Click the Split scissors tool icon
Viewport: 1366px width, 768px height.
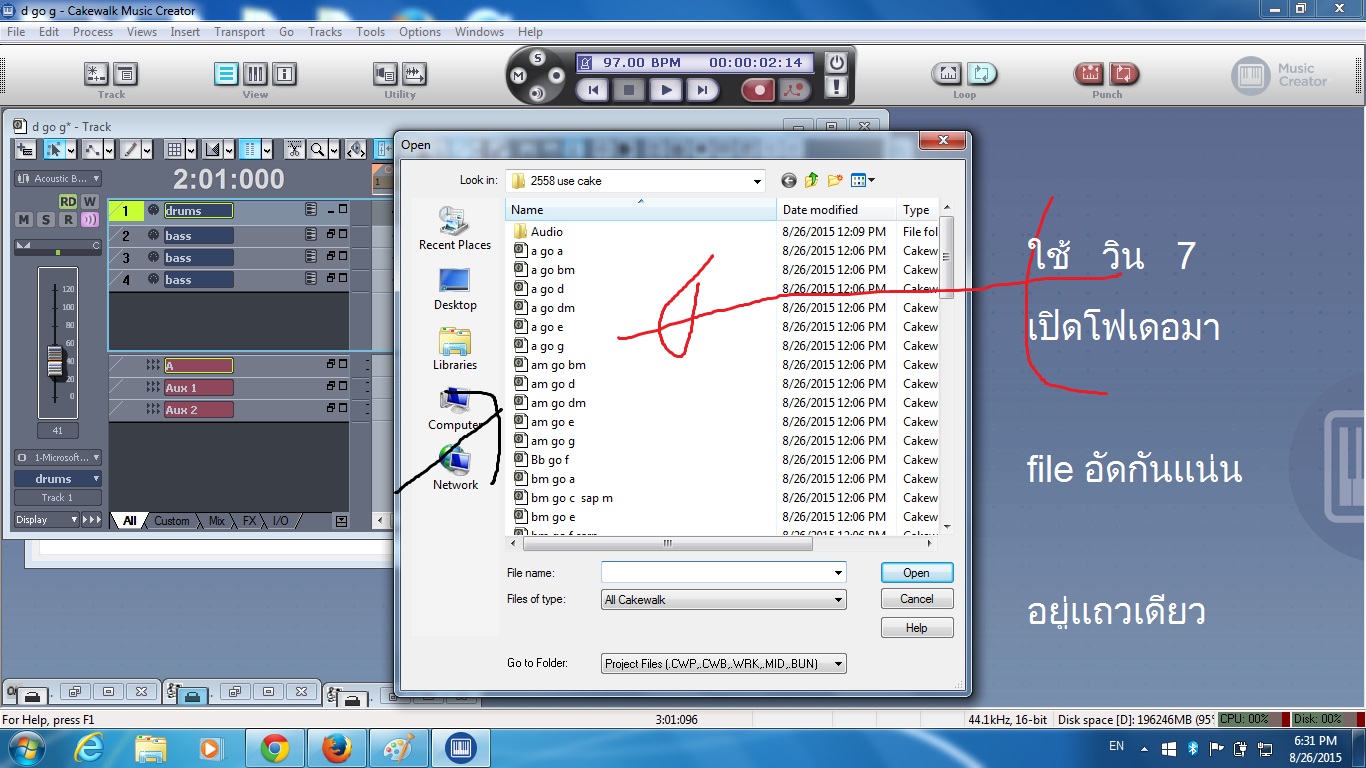294,149
